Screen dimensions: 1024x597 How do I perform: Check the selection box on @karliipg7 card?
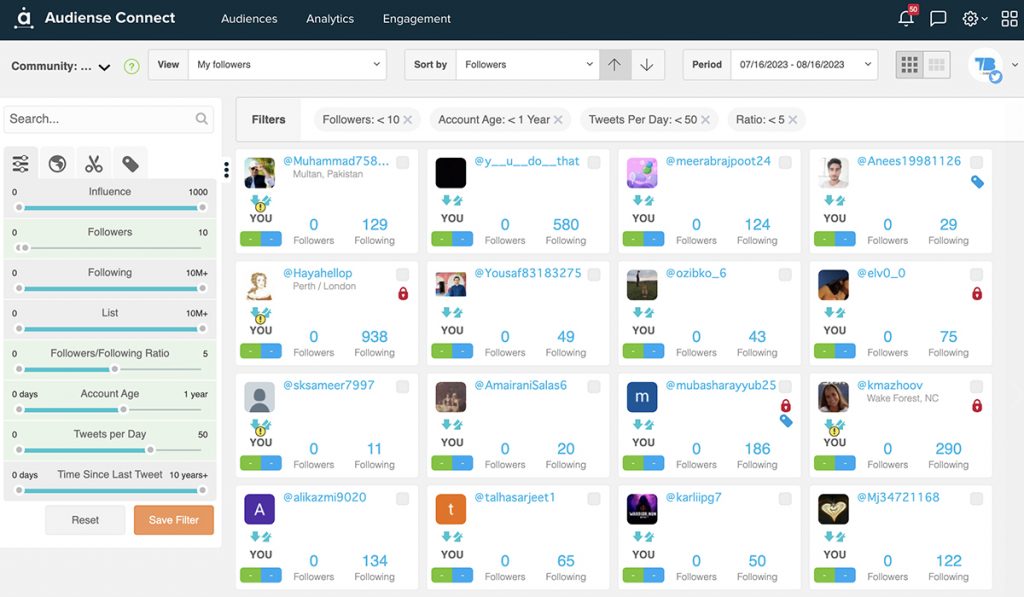(786, 497)
